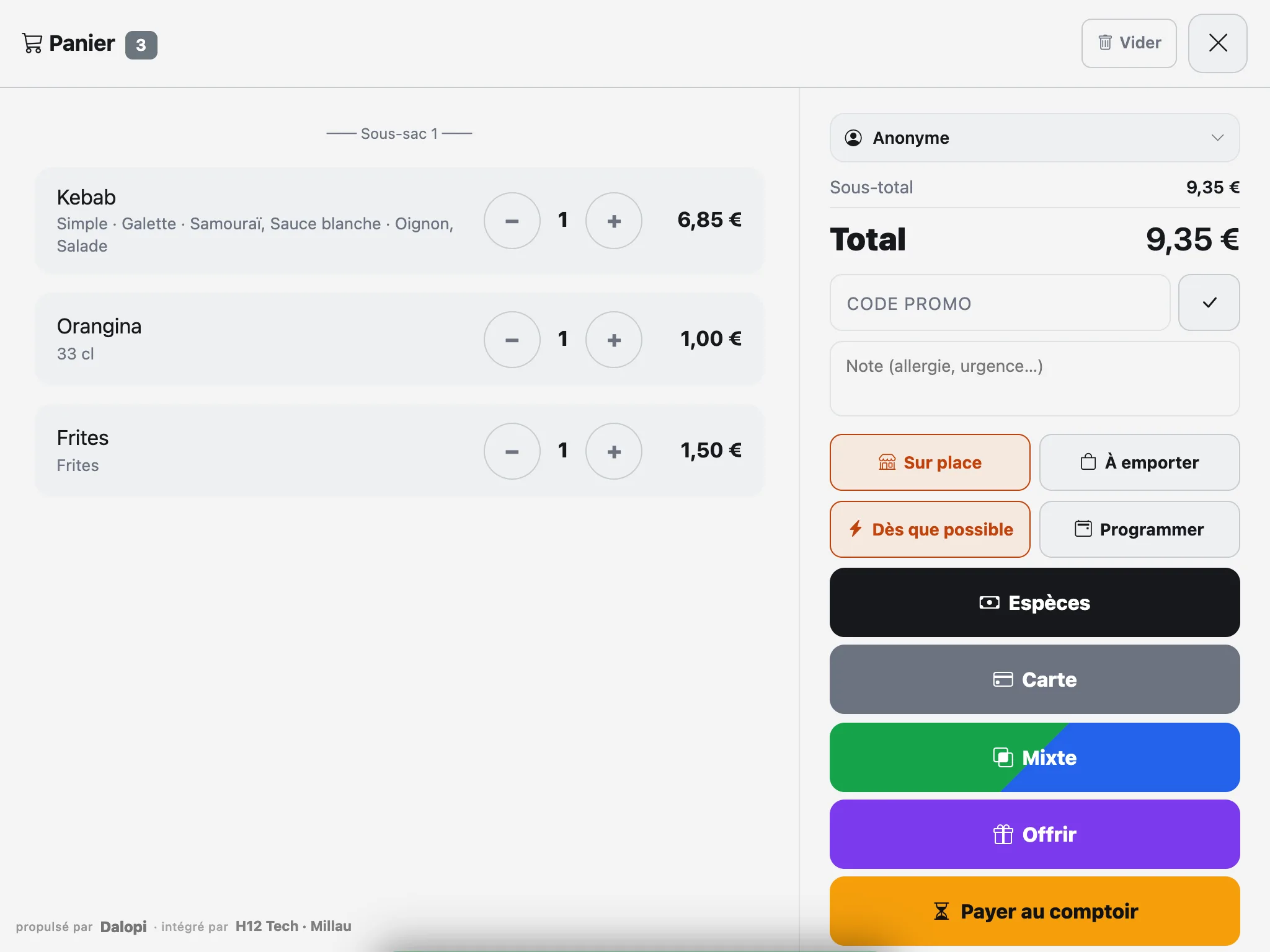Click the Frites price 1,50 €
The image size is (1270, 952).
click(711, 451)
